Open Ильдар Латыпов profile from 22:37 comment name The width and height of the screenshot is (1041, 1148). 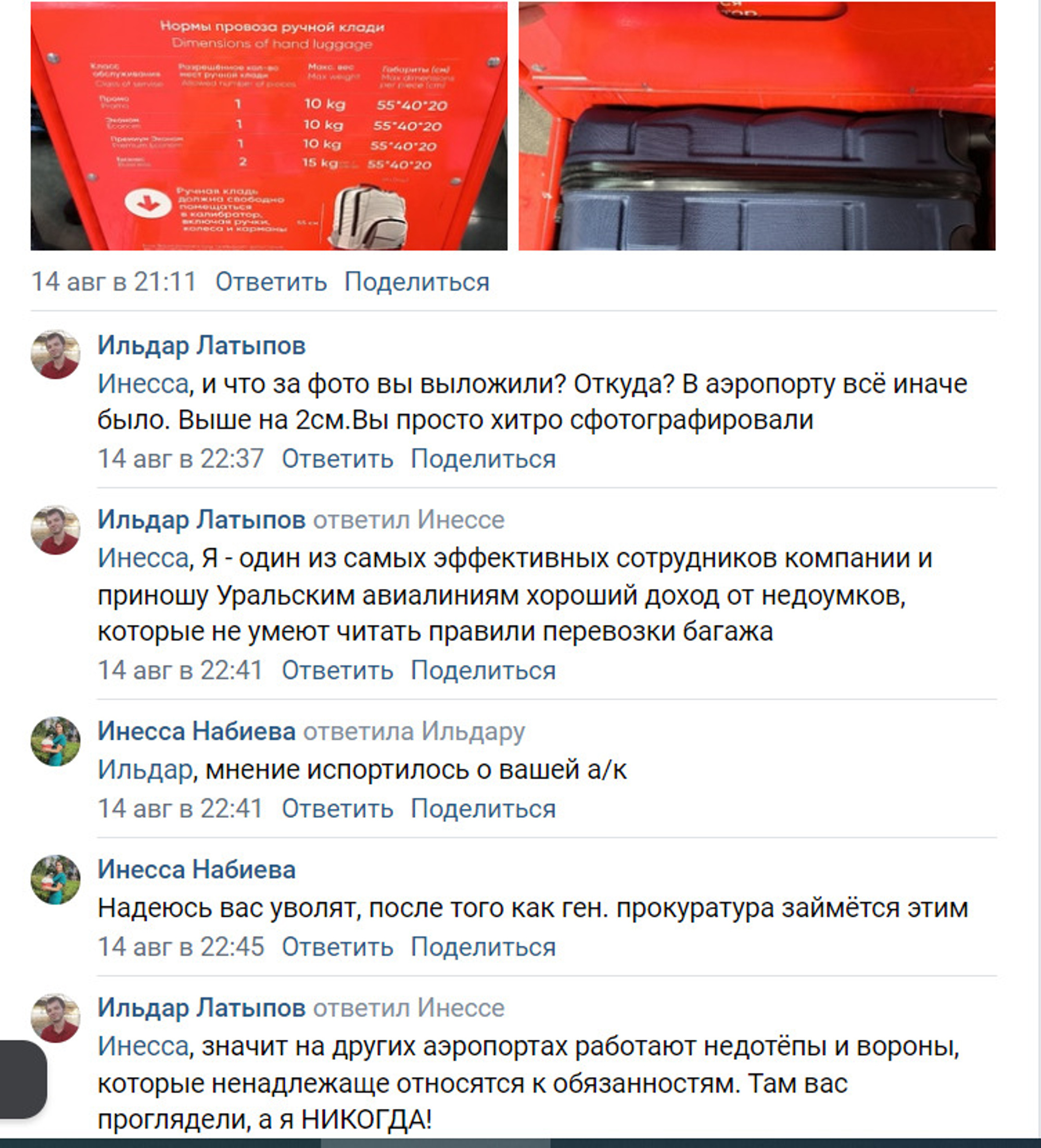coord(201,345)
